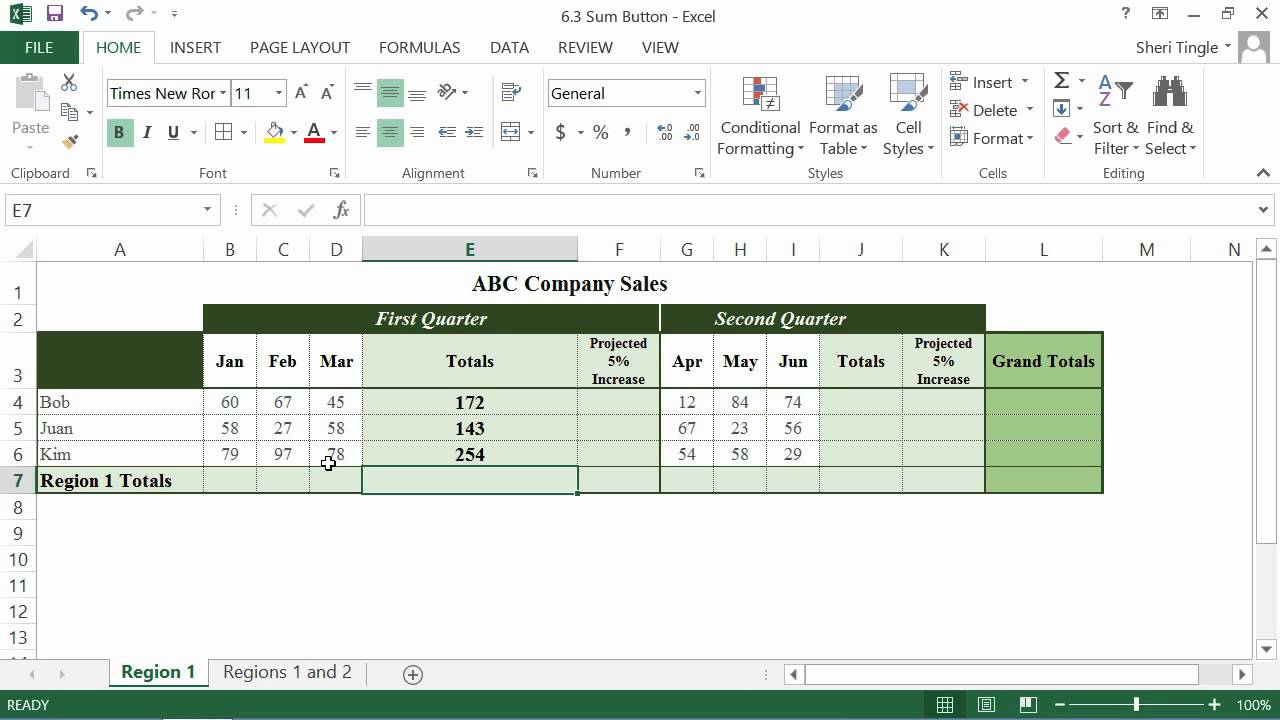Click the Sheri Tingle account name
The height and width of the screenshot is (720, 1280).
1177,47
